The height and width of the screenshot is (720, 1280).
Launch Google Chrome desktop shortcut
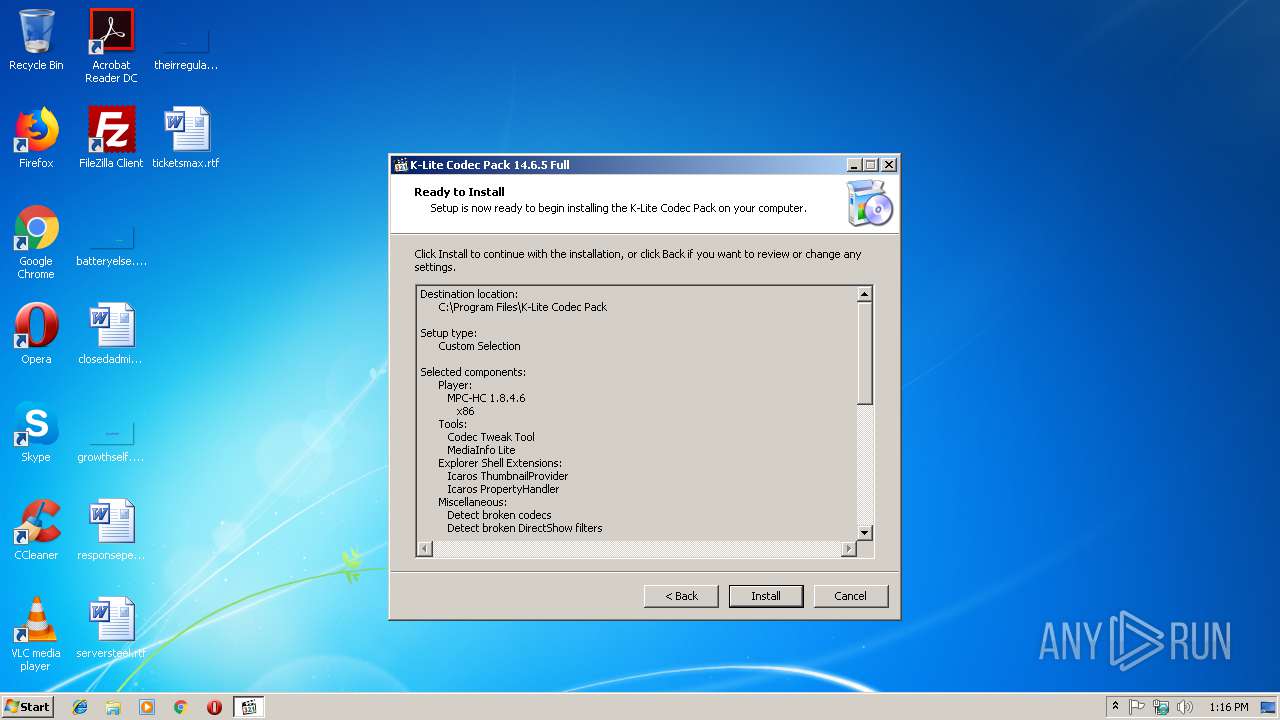(36, 243)
